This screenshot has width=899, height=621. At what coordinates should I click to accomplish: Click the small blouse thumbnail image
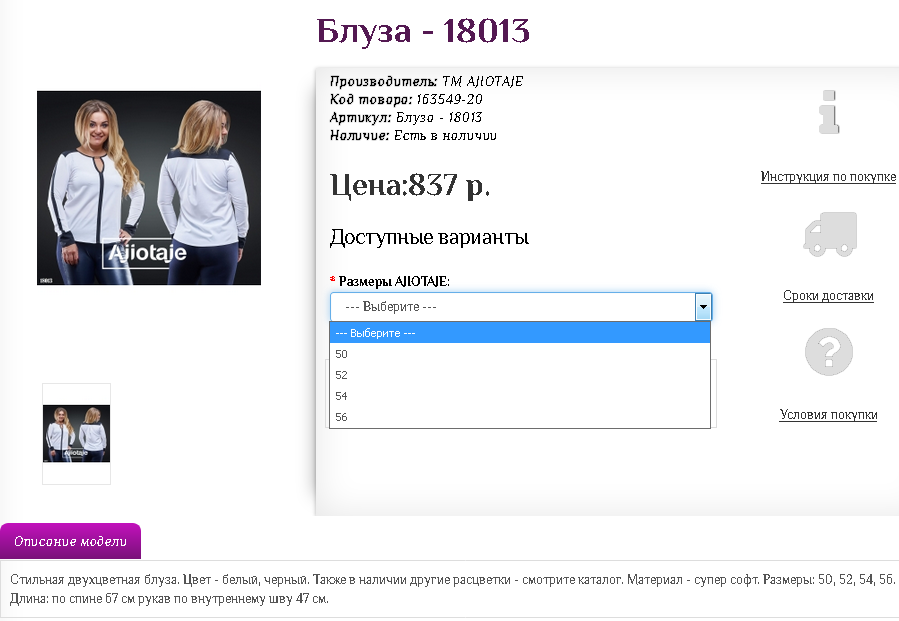[x=76, y=433]
